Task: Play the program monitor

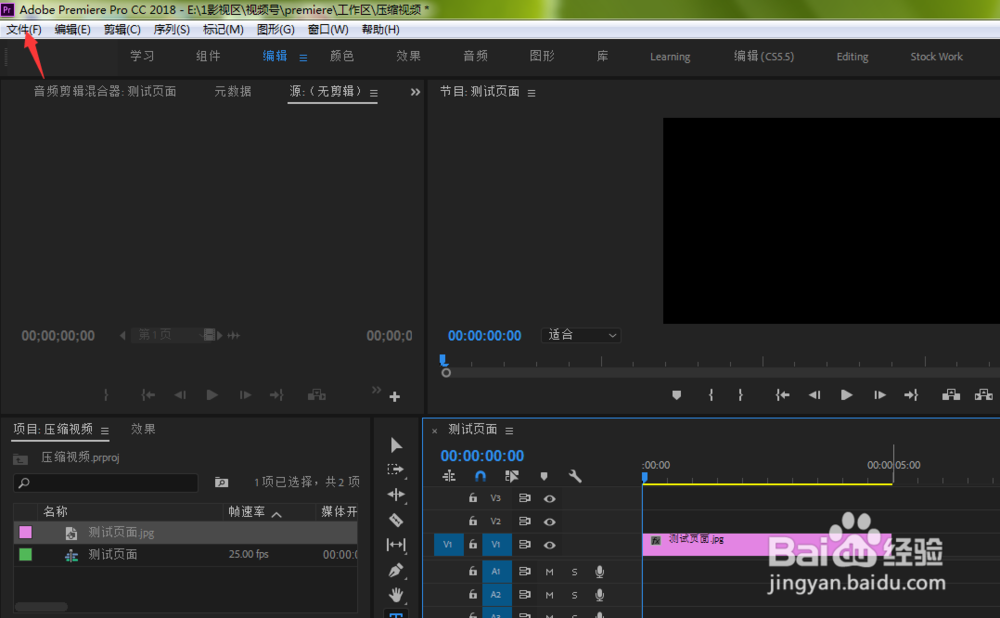Action: [846, 395]
